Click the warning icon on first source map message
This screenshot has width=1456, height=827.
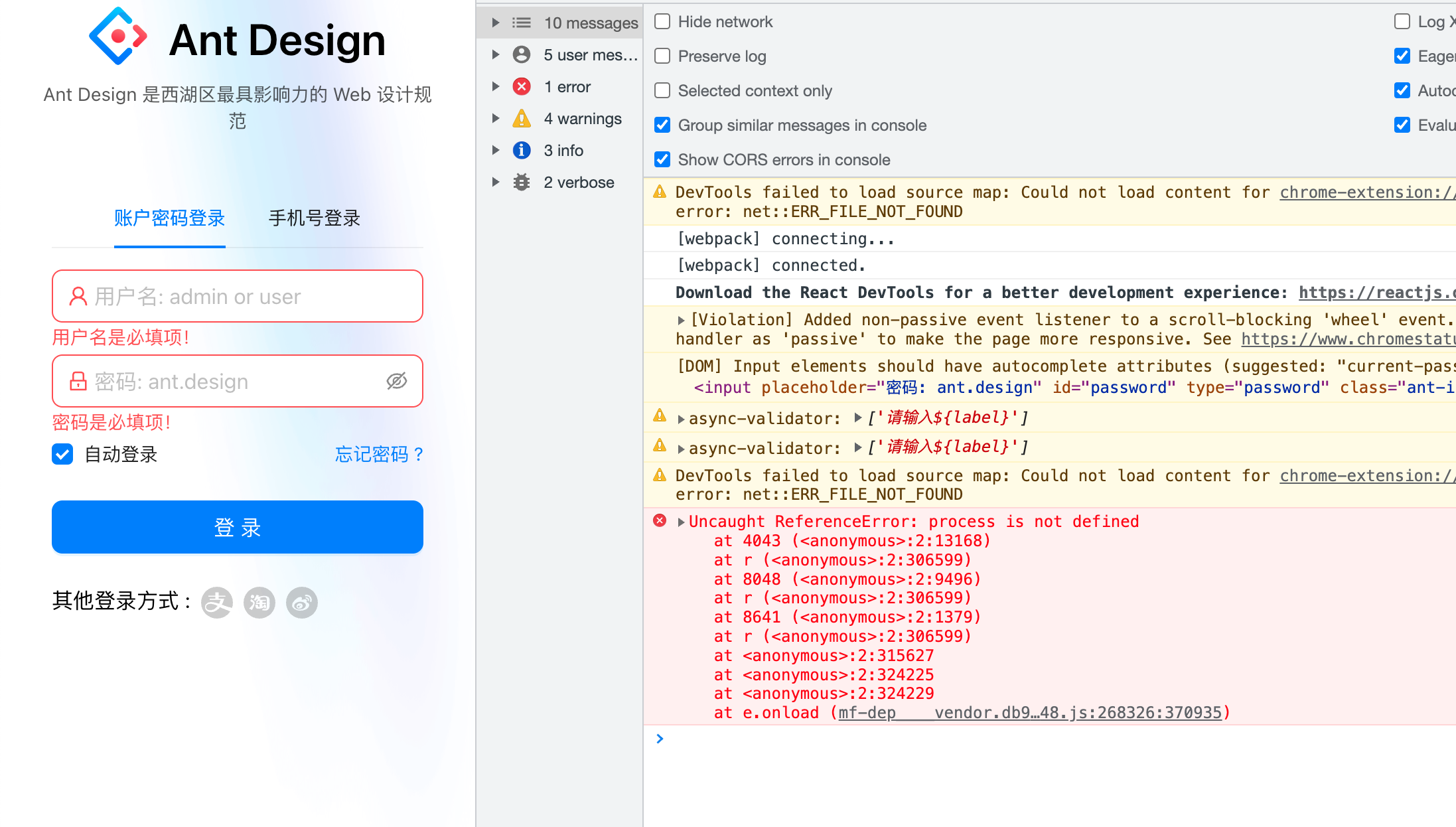tap(660, 192)
